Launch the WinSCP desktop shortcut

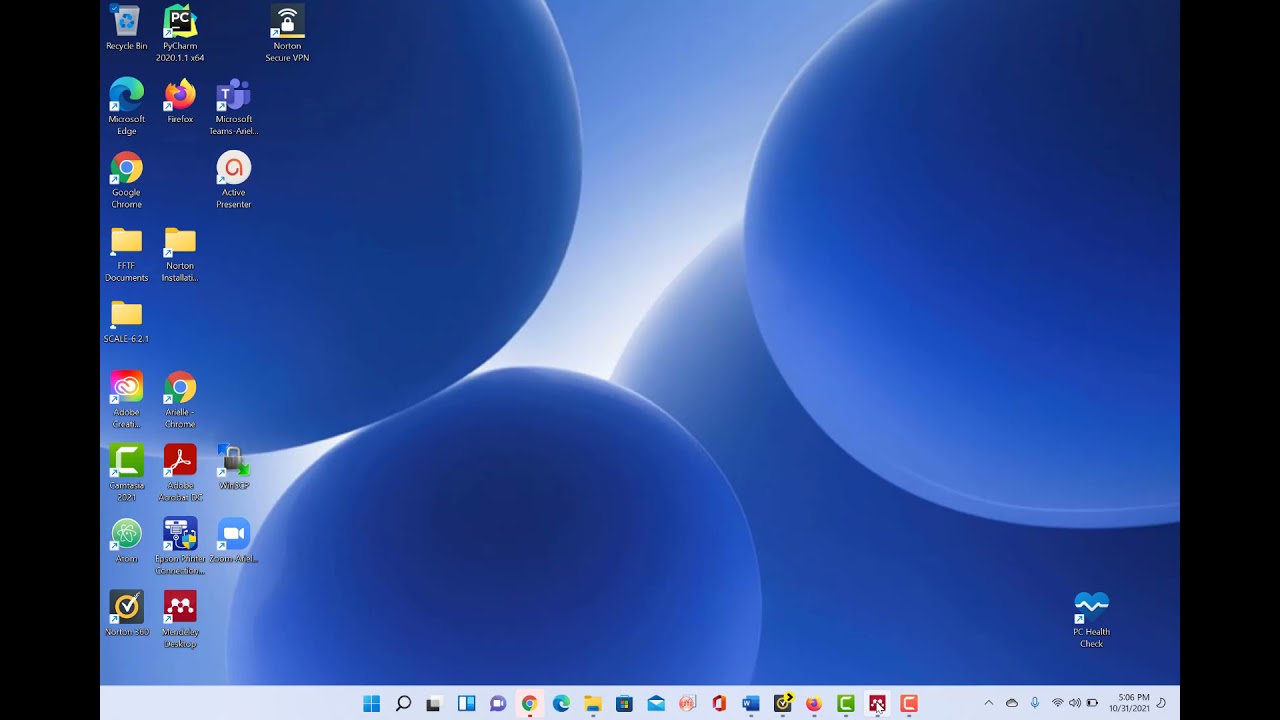point(233,461)
